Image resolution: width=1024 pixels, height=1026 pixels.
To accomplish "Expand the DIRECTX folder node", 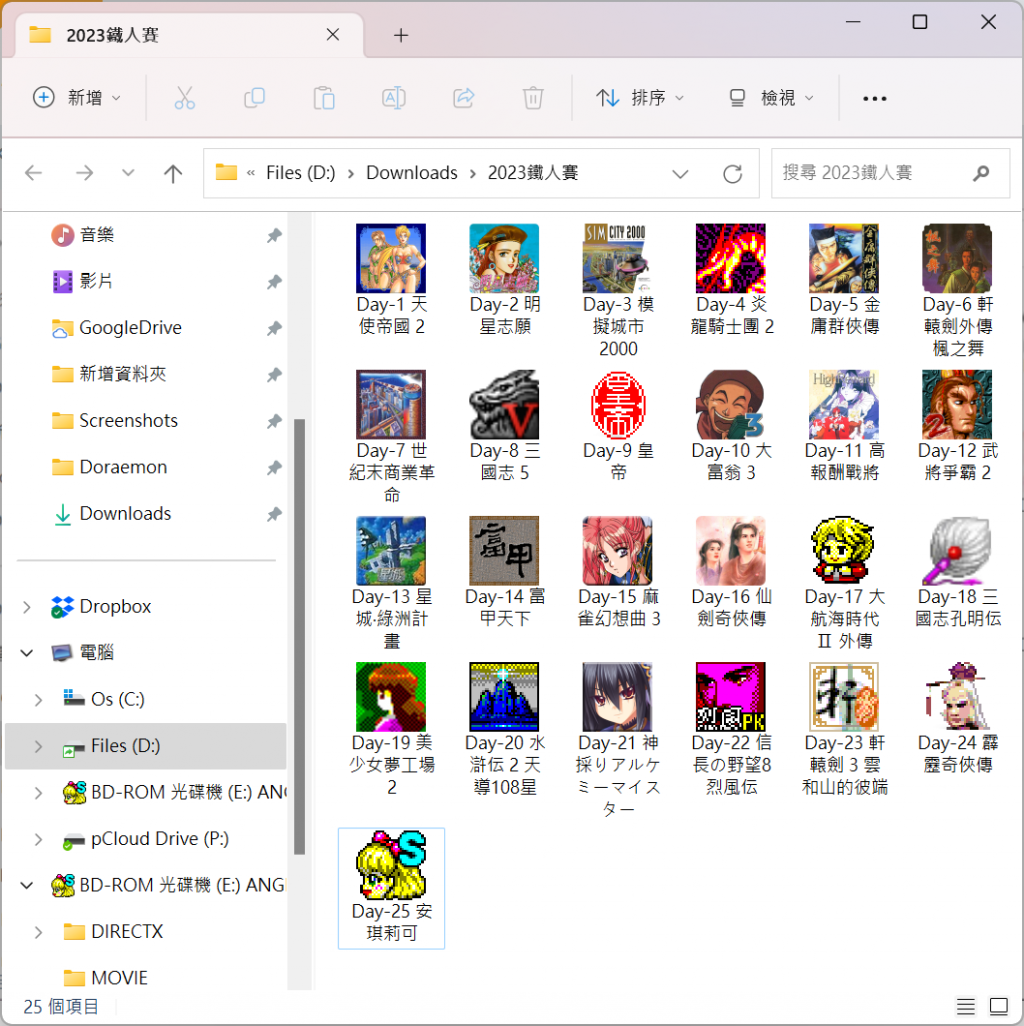I will tap(39, 932).
